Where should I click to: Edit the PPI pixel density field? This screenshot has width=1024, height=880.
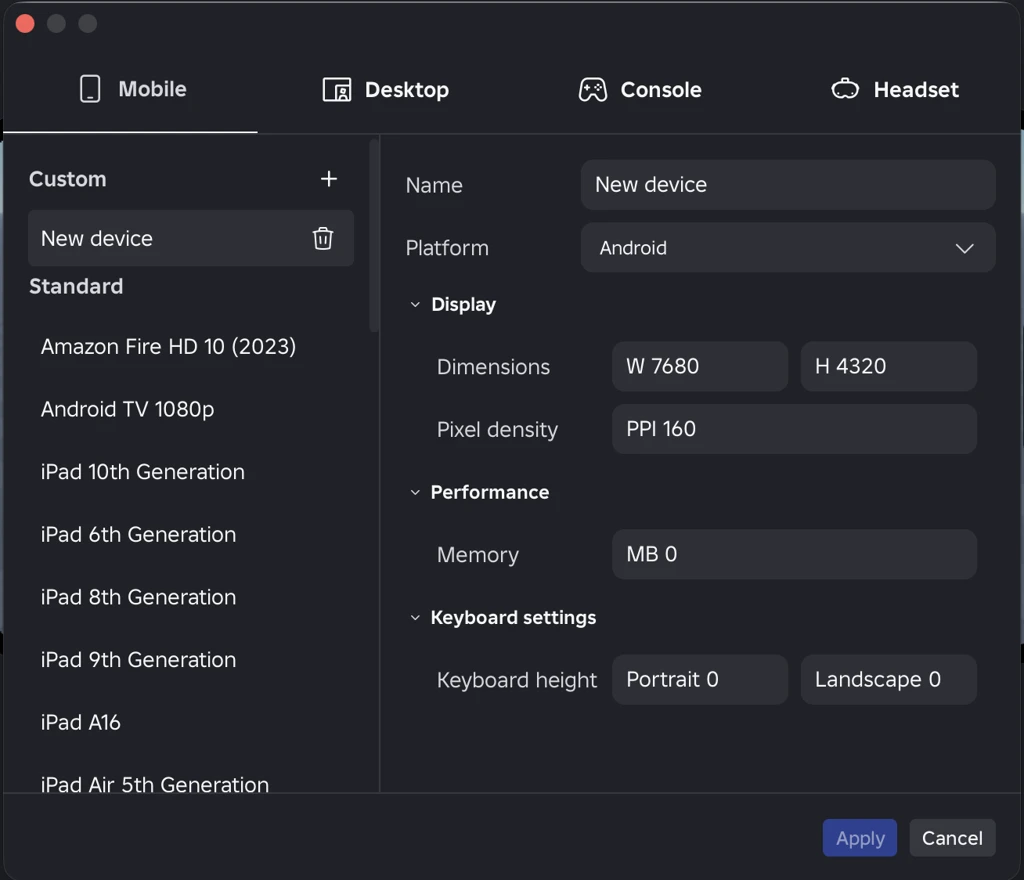(794, 429)
